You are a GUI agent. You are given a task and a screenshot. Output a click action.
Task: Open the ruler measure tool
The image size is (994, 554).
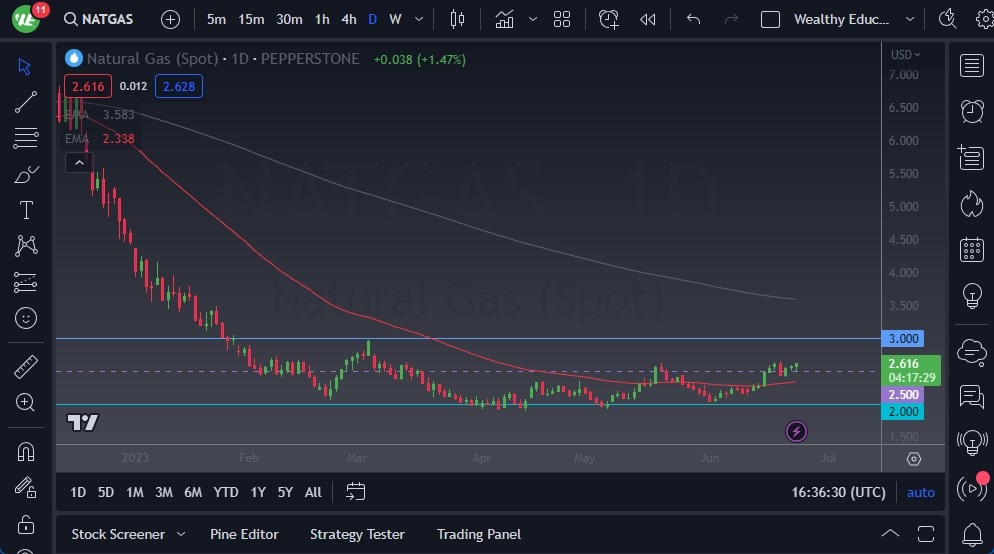pos(26,367)
